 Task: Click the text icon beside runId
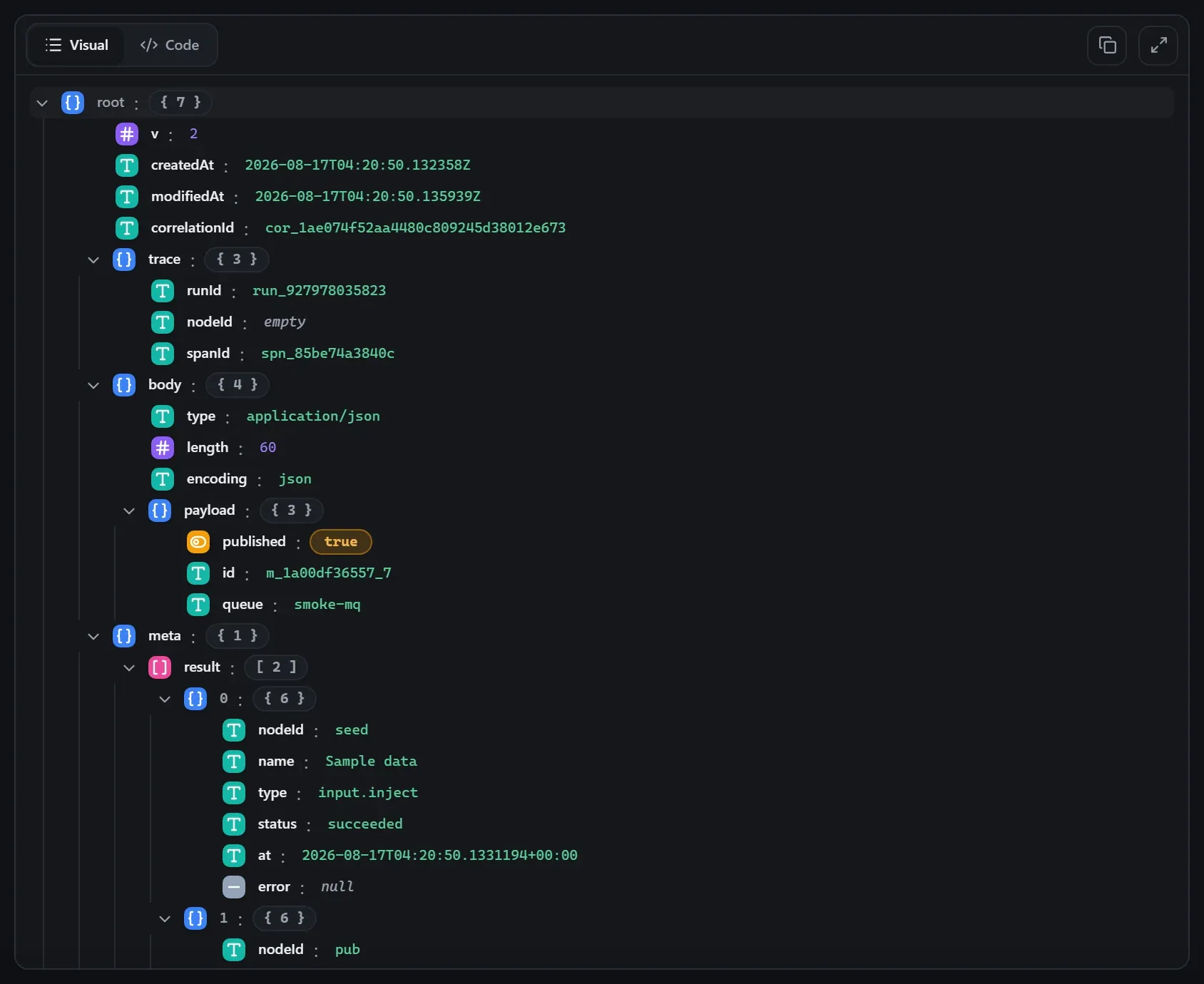tap(163, 291)
